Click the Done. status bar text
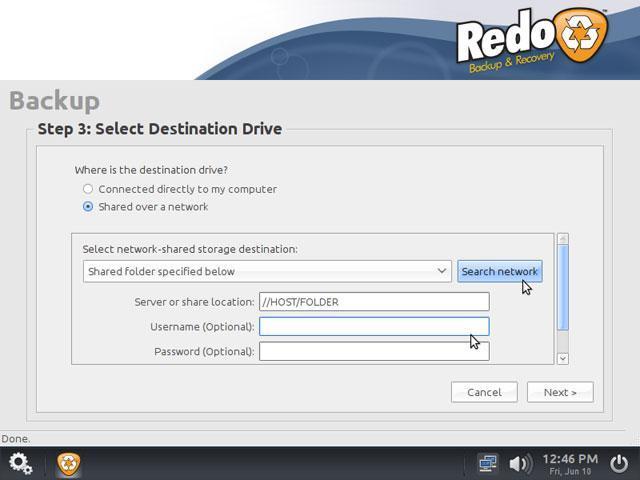This screenshot has width=640, height=480. click(16, 439)
